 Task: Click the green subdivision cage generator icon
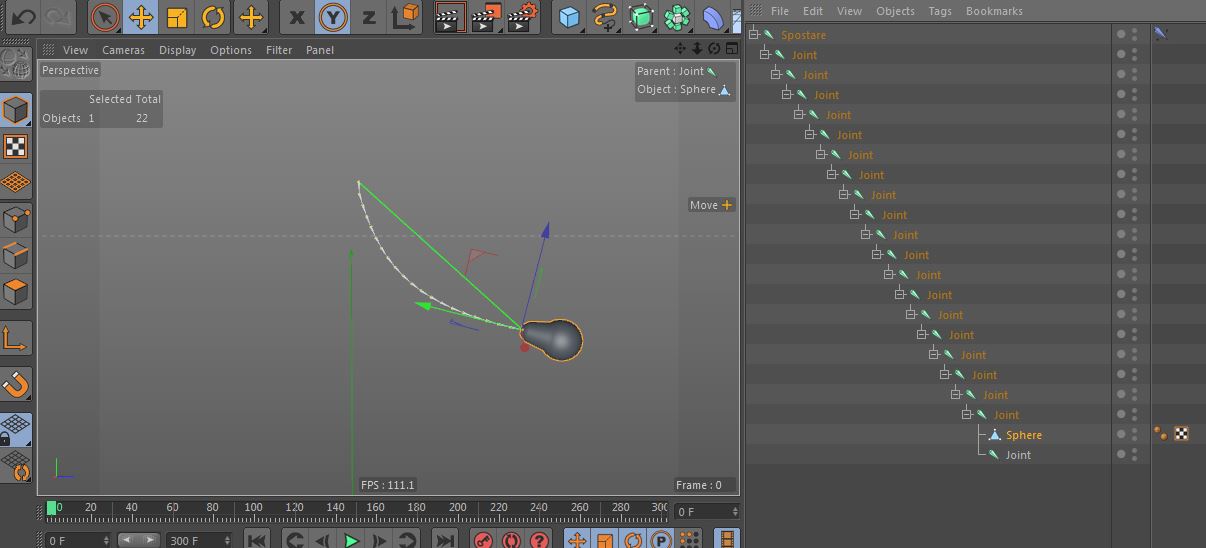(x=641, y=17)
